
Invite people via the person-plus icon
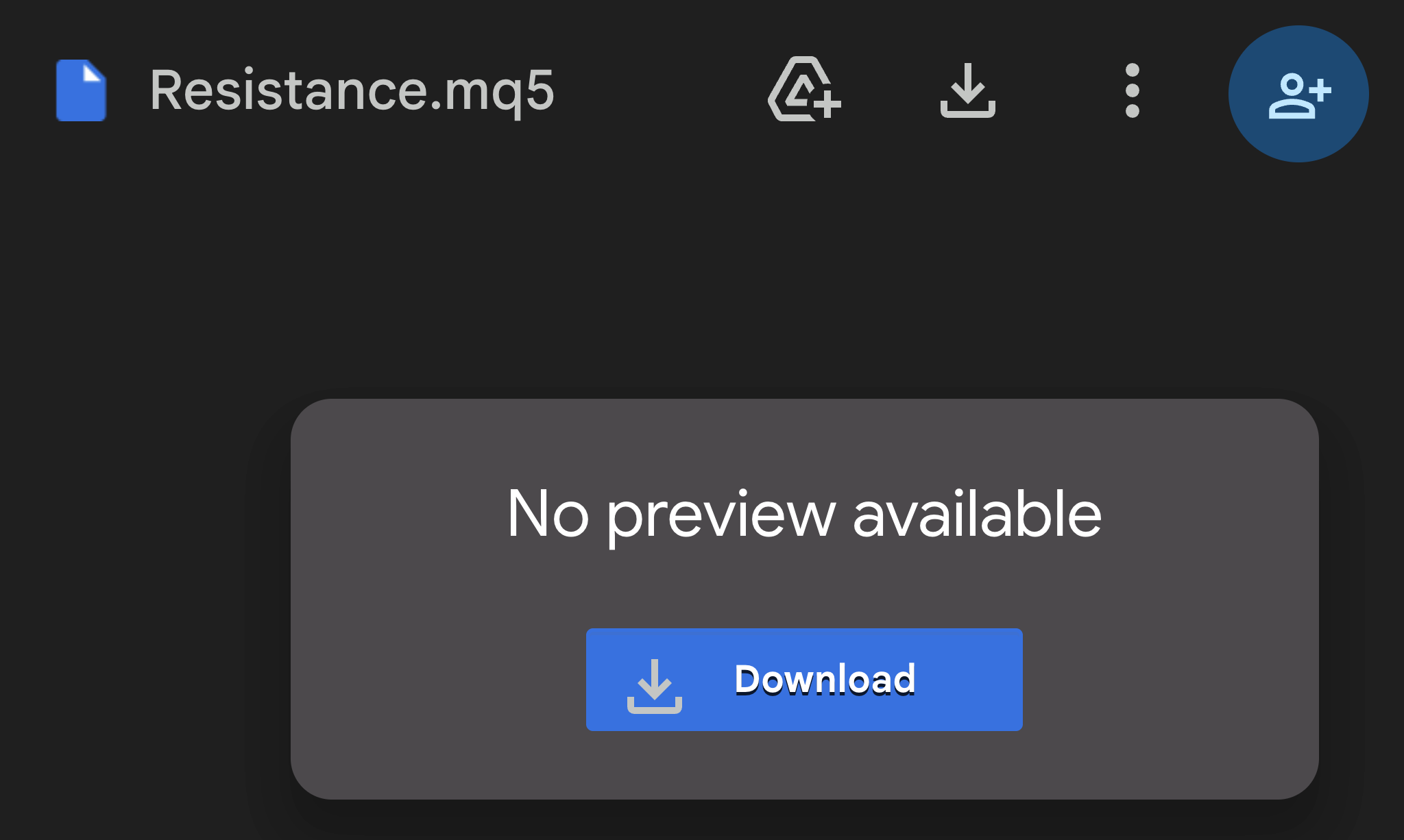click(1299, 95)
